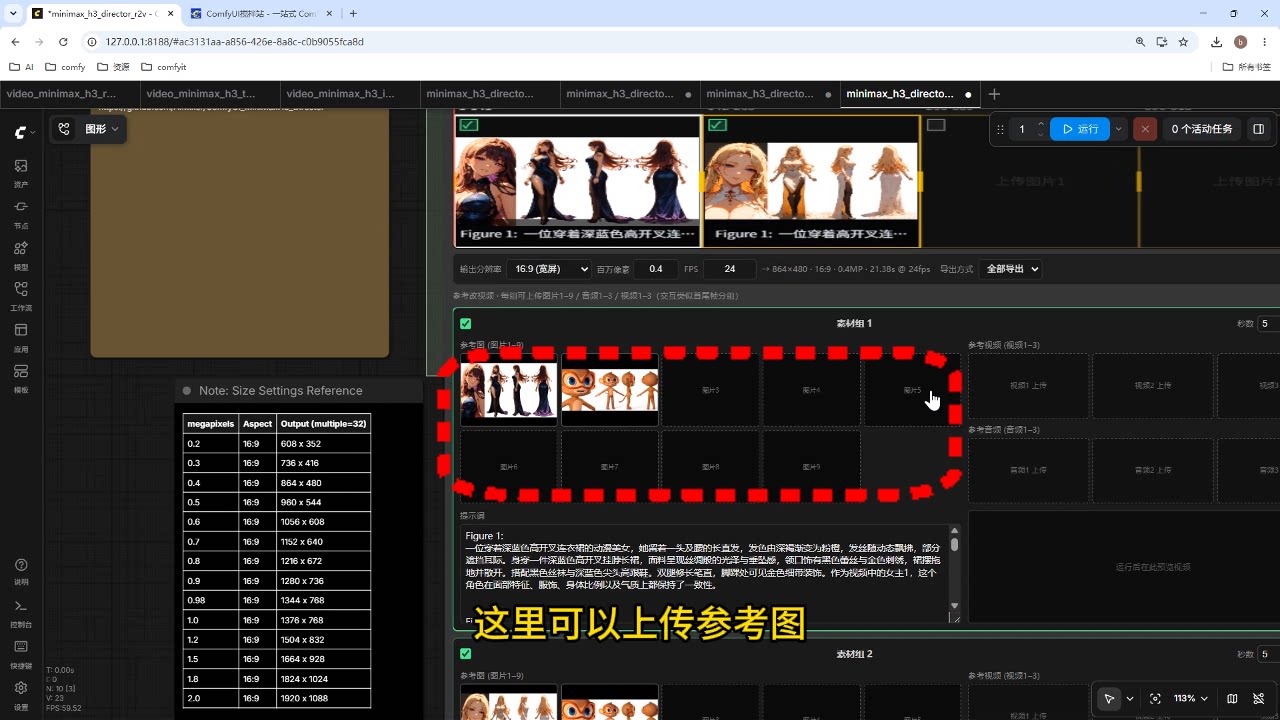The image size is (1280, 720).
Task: Click the browser reload icon
Action: point(63,42)
